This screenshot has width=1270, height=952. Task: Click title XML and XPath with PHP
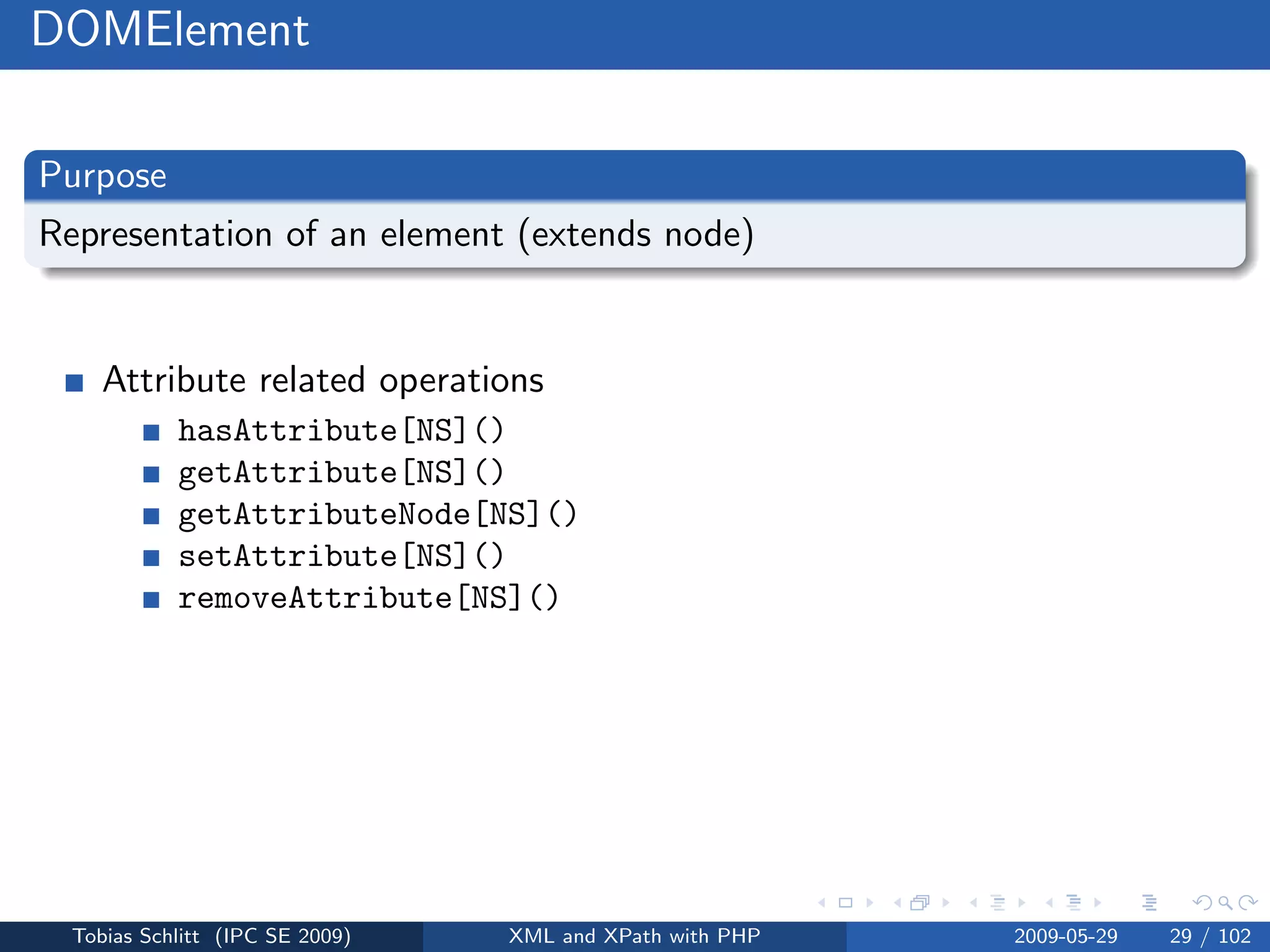[634, 936]
